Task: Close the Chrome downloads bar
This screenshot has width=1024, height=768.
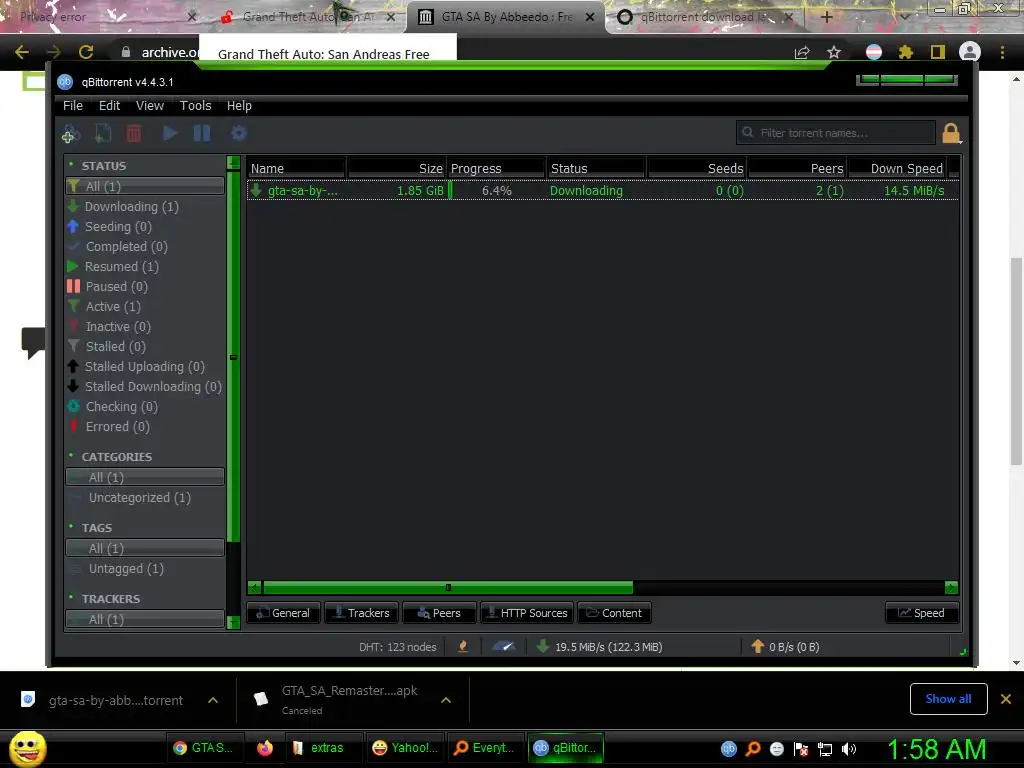Action: coord(1006,699)
